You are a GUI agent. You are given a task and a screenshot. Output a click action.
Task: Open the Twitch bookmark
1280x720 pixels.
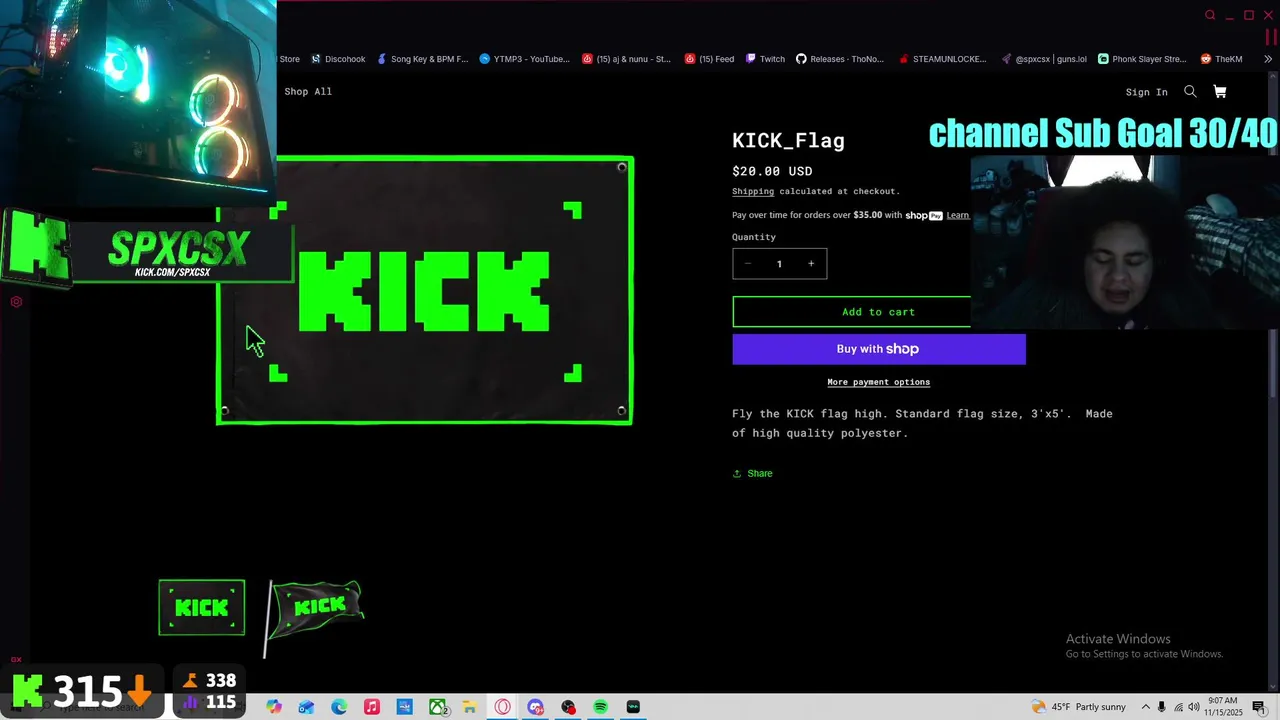765,59
